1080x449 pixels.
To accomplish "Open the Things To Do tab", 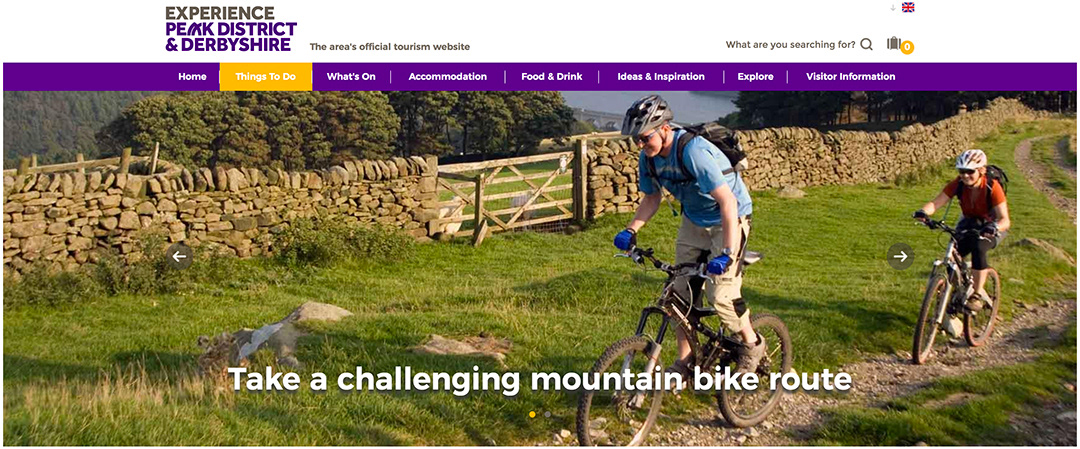I will coord(265,76).
